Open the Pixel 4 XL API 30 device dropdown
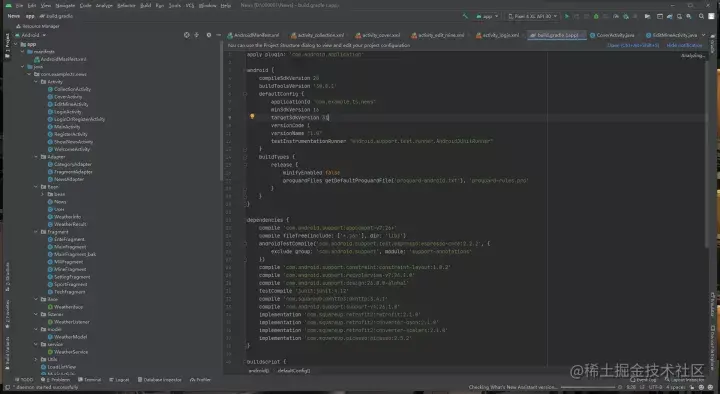The height and width of the screenshot is (394, 720). click(533, 16)
